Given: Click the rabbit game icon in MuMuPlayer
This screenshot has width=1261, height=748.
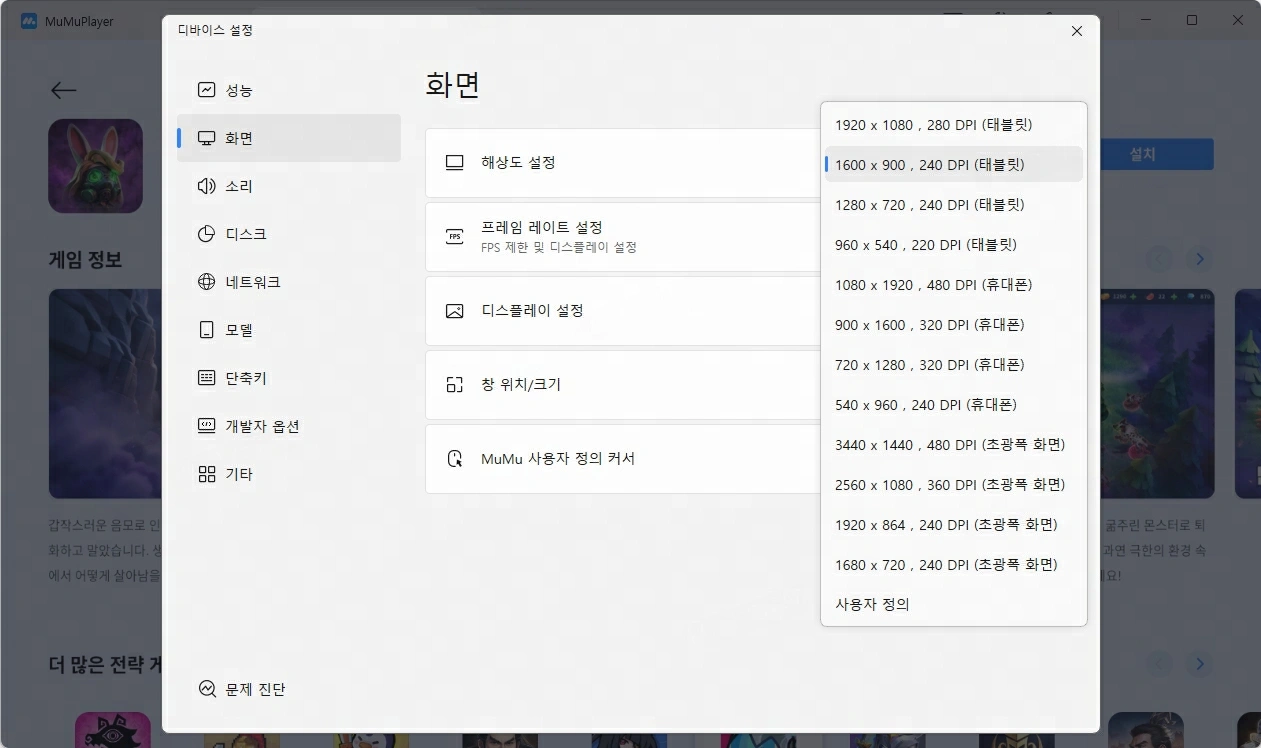Looking at the screenshot, I should coord(95,166).
